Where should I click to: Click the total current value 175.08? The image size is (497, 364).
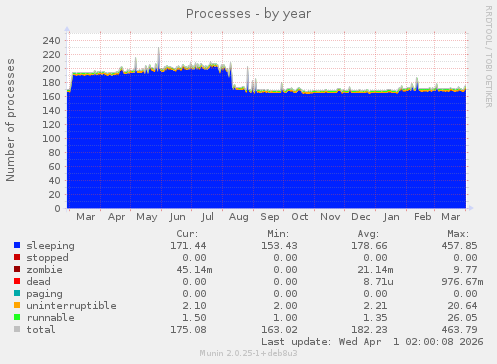[188, 330]
